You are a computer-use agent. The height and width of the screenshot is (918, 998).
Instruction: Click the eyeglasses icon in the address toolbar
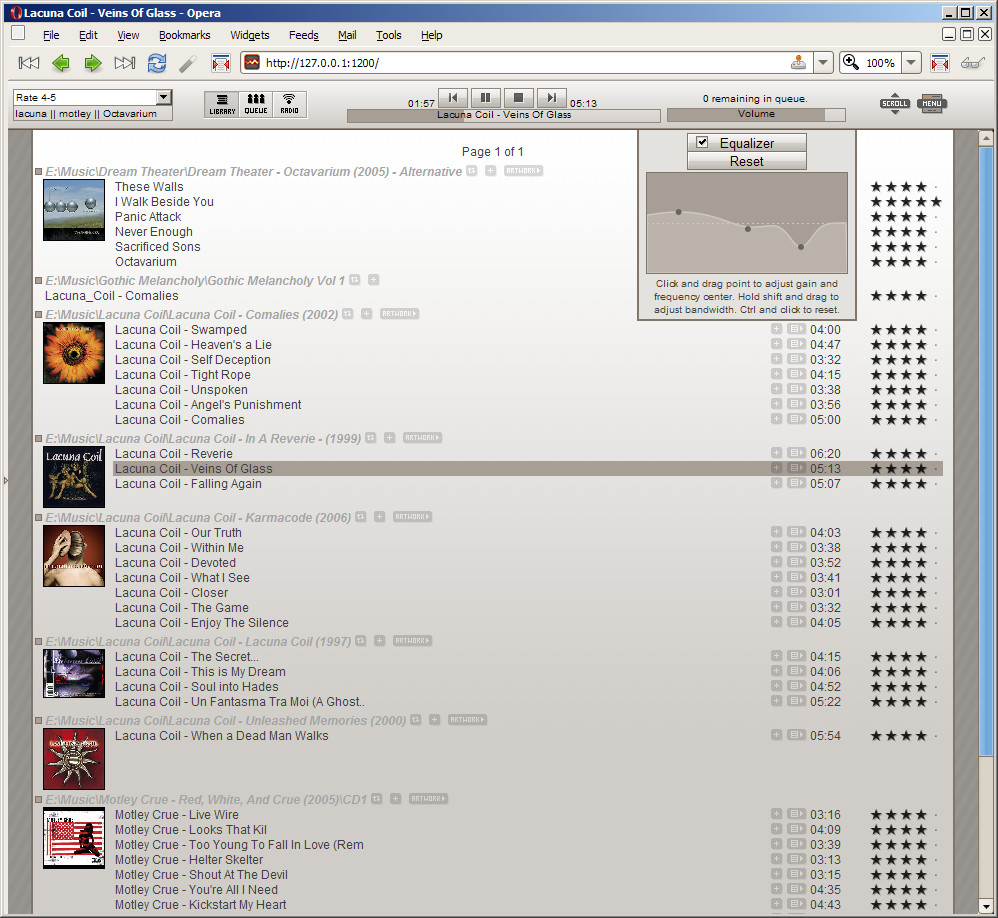(973, 62)
